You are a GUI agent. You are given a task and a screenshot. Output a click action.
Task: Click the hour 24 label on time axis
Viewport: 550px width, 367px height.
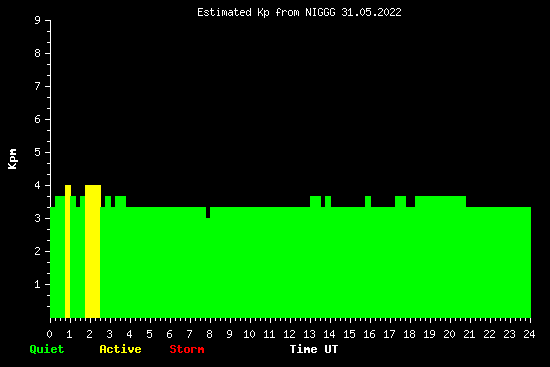point(529,334)
